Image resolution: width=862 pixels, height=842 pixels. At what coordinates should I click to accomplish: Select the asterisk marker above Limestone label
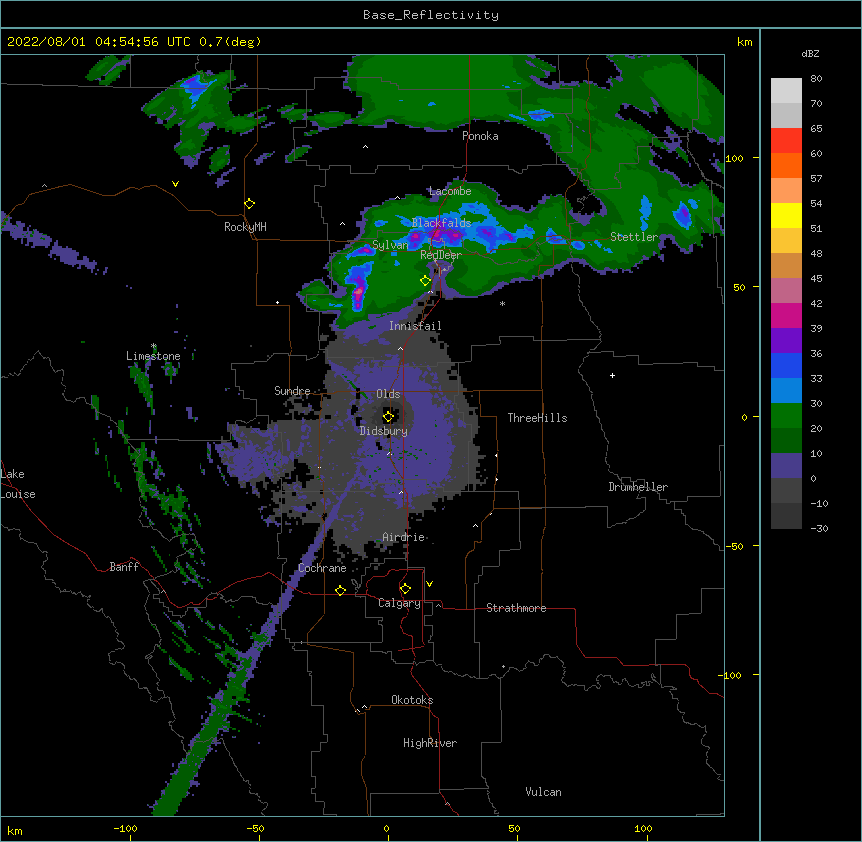click(154, 346)
